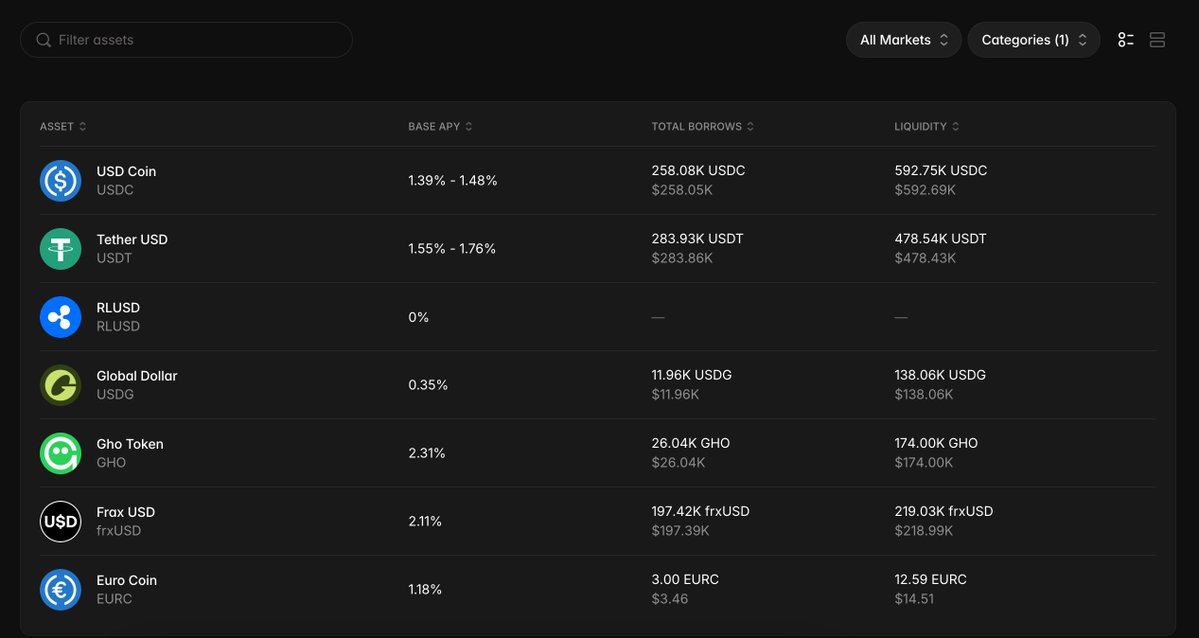Click the RLUSD token icon
The width and height of the screenshot is (1199, 638).
click(60, 317)
